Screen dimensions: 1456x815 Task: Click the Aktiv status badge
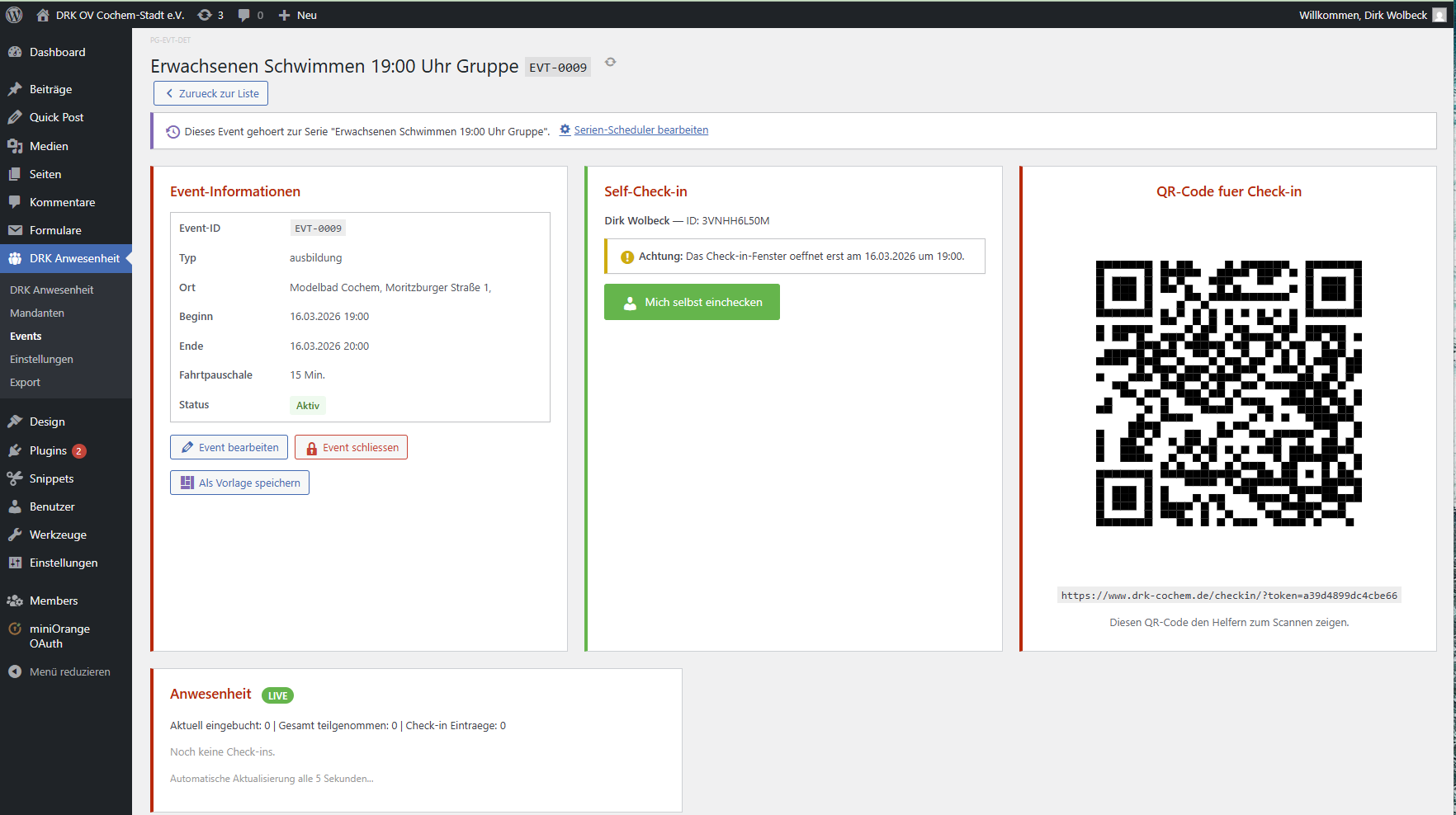point(308,405)
